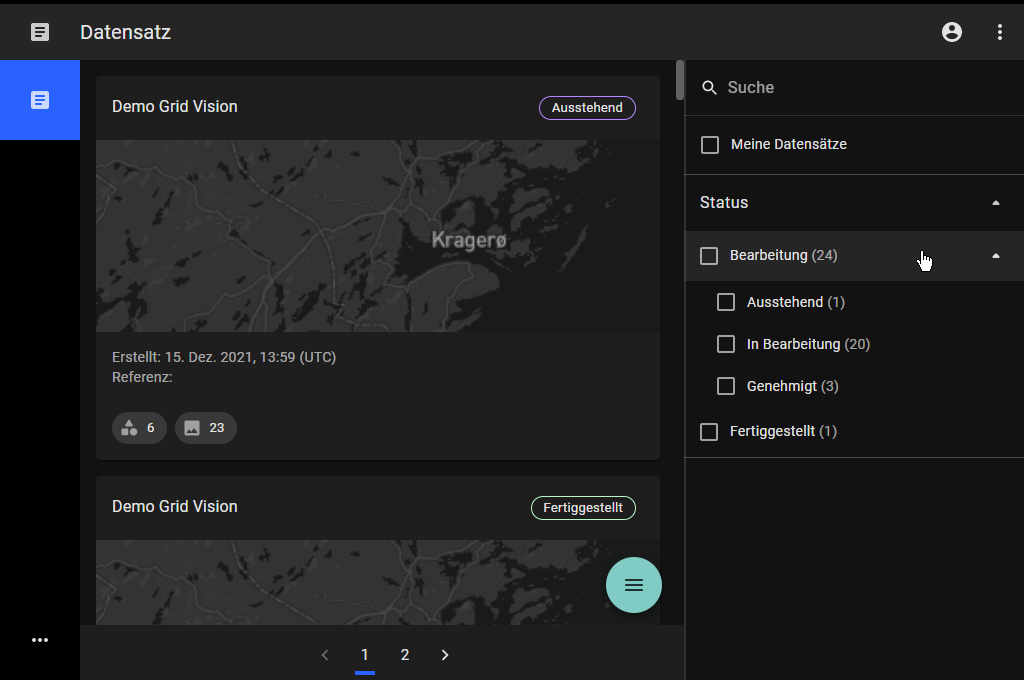This screenshot has height=680, width=1024.
Task: Open the Kragerø map thumbnail
Action: click(377, 236)
